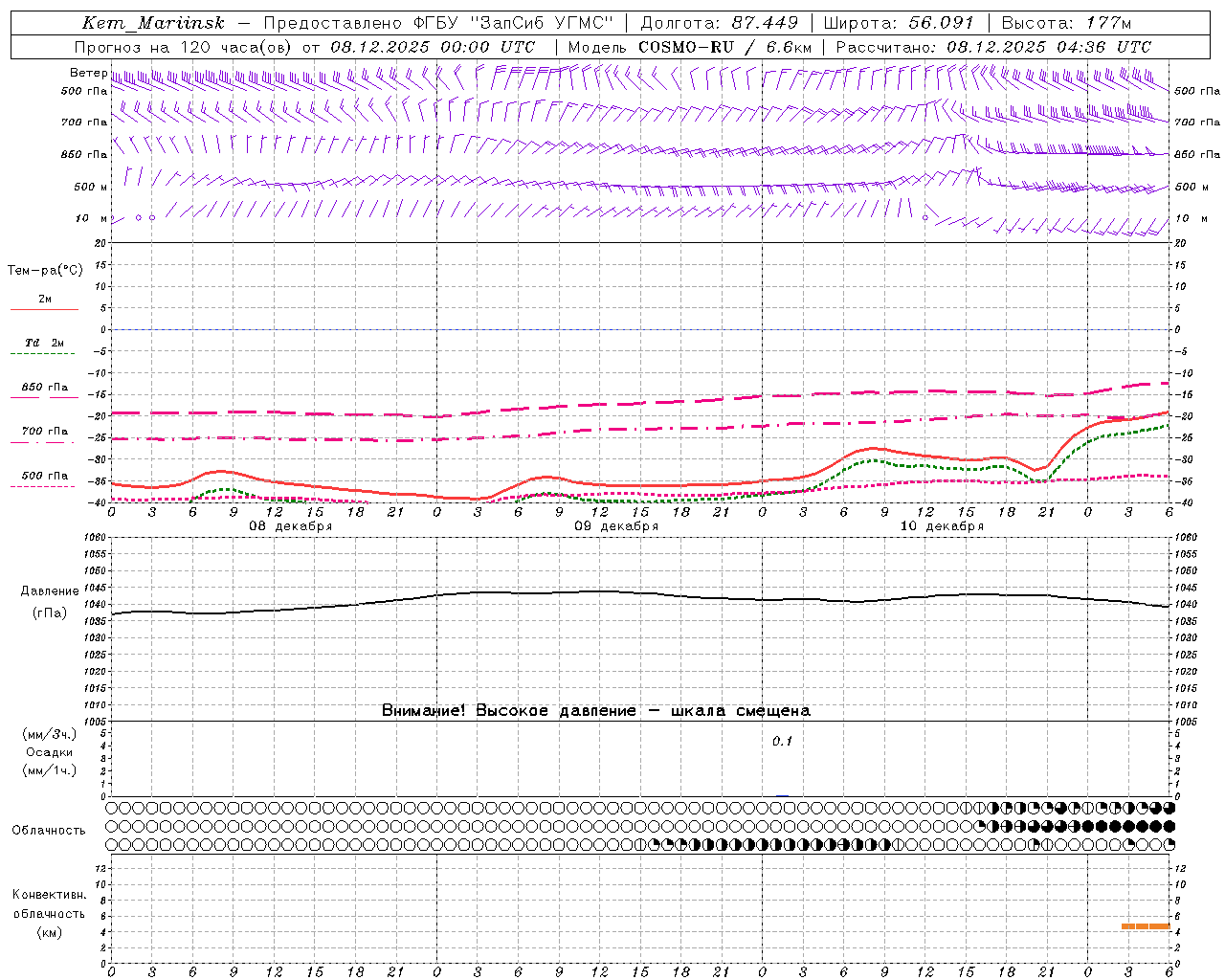Image resolution: width=1225 pixels, height=980 pixels.
Task: Click the Облачность cloud cover label
Action: (x=49, y=831)
